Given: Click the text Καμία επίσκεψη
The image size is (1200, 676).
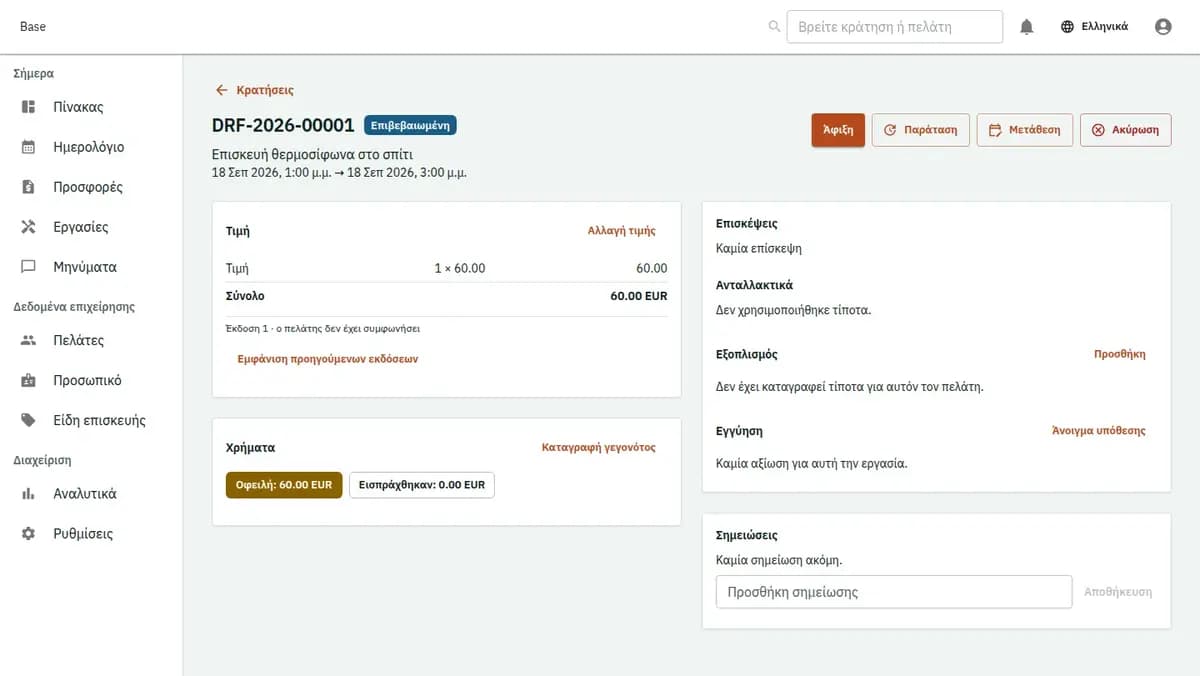Looking at the screenshot, I should click(759, 248).
